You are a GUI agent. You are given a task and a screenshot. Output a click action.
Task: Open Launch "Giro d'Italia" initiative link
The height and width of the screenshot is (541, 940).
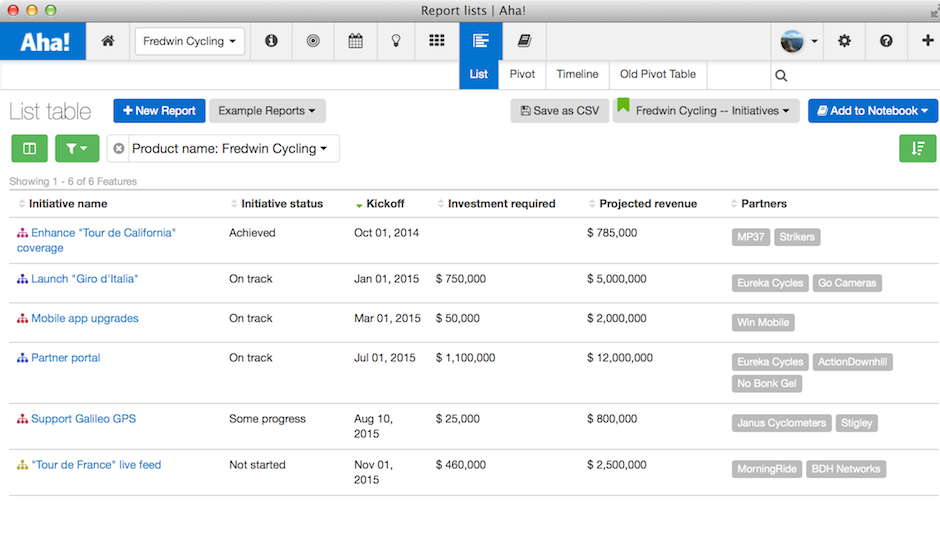coord(85,279)
